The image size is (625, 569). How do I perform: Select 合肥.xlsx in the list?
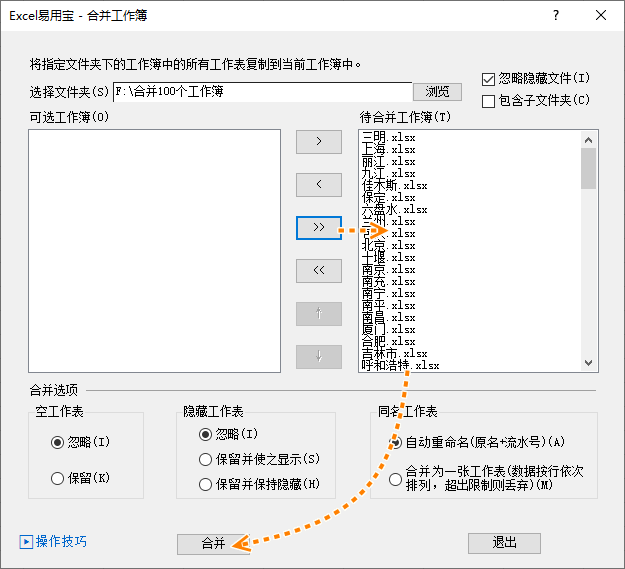pyautogui.click(x=389, y=341)
